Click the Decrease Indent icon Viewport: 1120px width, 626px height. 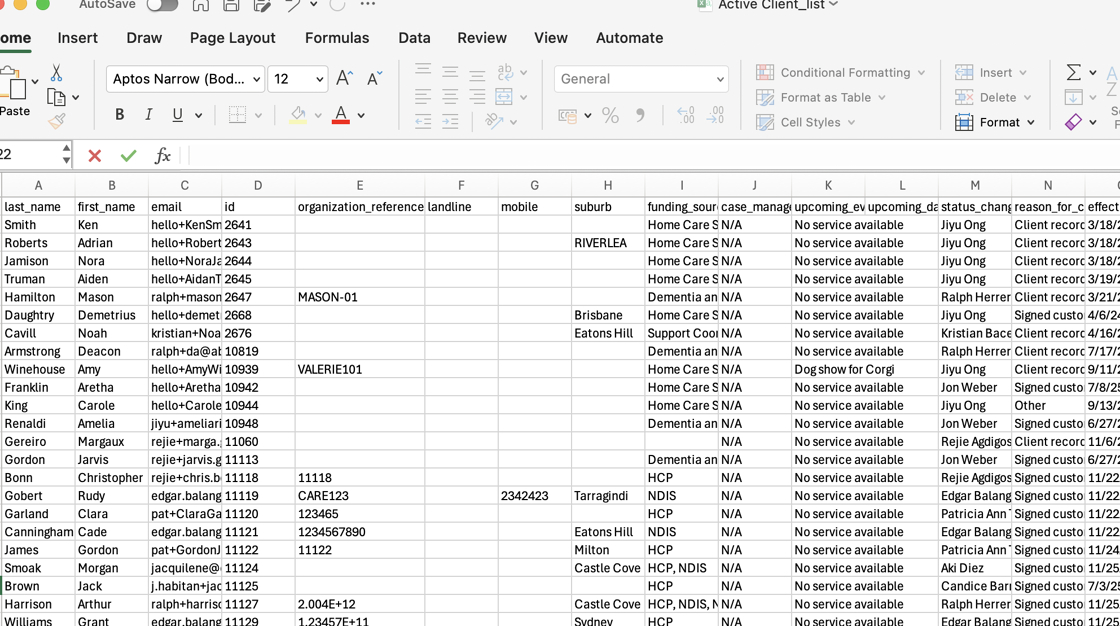pyautogui.click(x=423, y=122)
